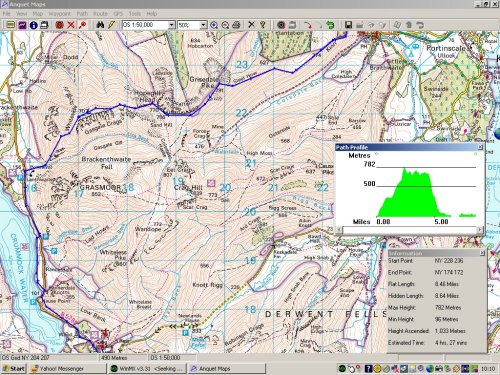Image resolution: width=500 pixels, height=375 pixels.
Task: Click the green reverse route arrow icon
Action: 330,25
